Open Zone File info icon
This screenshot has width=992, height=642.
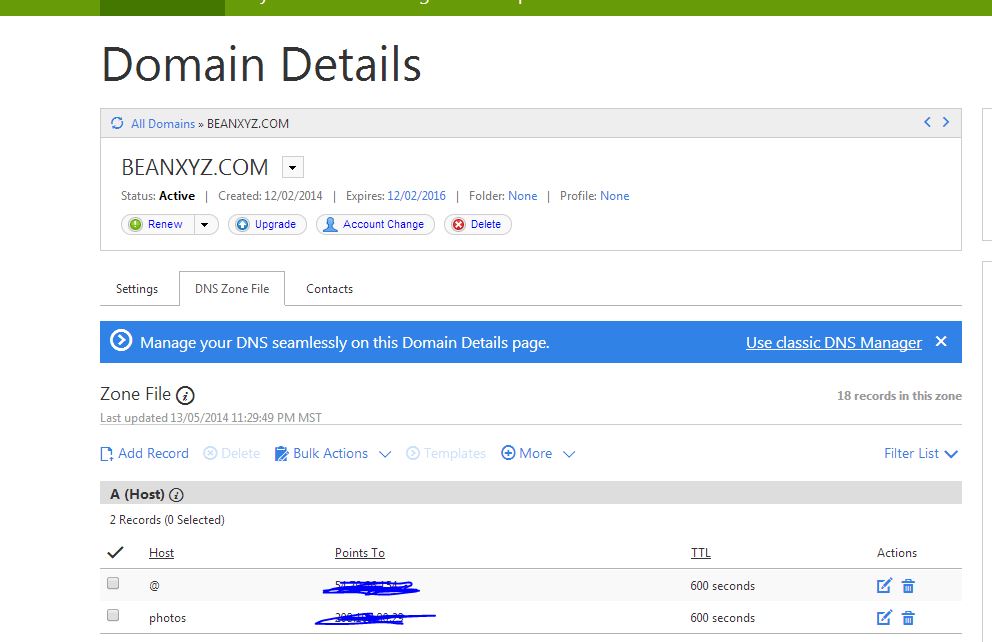tap(185, 395)
